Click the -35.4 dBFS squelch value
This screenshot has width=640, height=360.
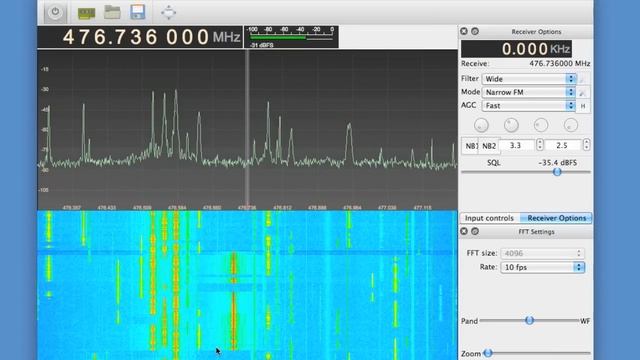558,163
